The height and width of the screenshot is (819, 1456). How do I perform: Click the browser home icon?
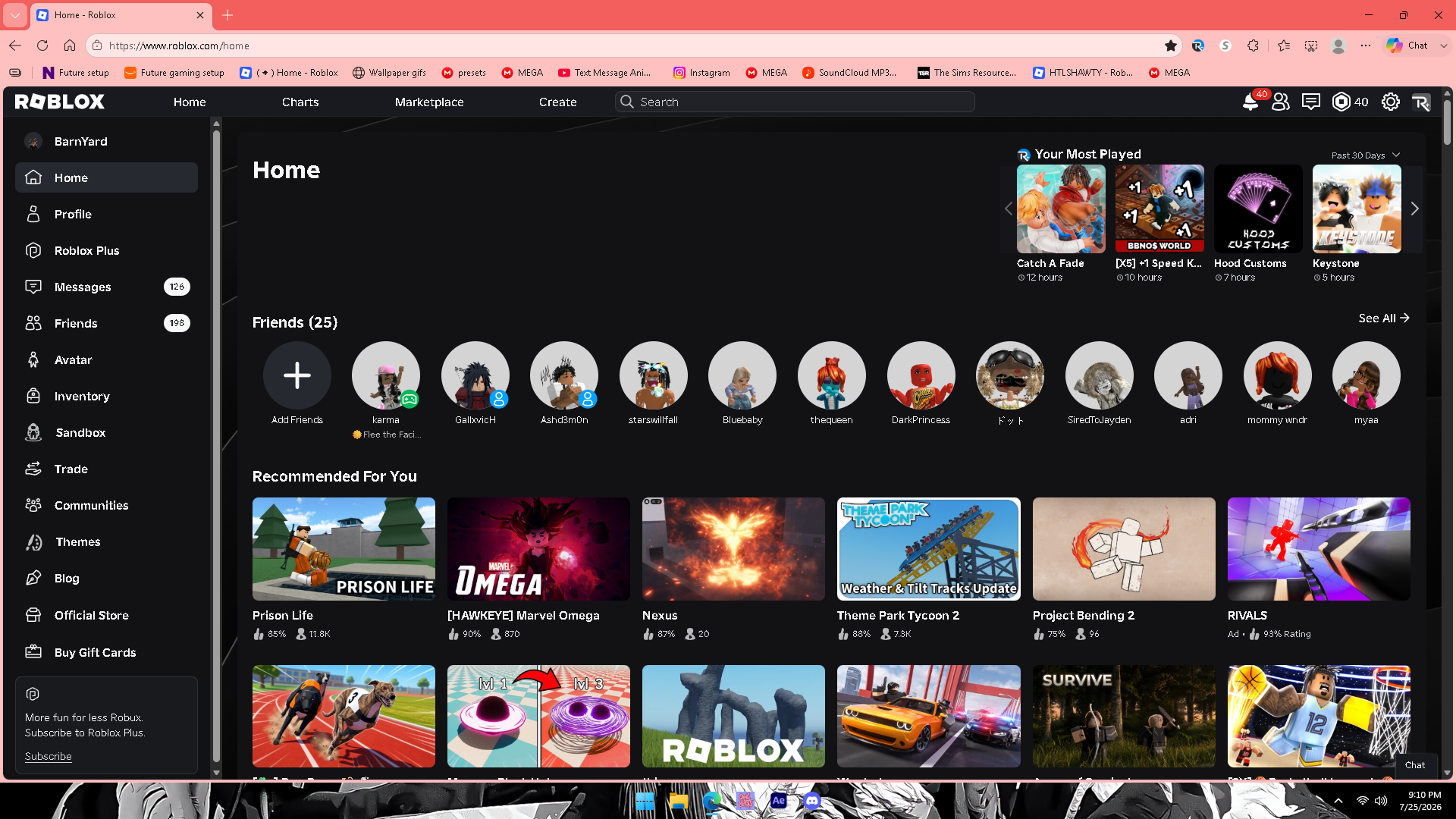pyautogui.click(x=70, y=45)
